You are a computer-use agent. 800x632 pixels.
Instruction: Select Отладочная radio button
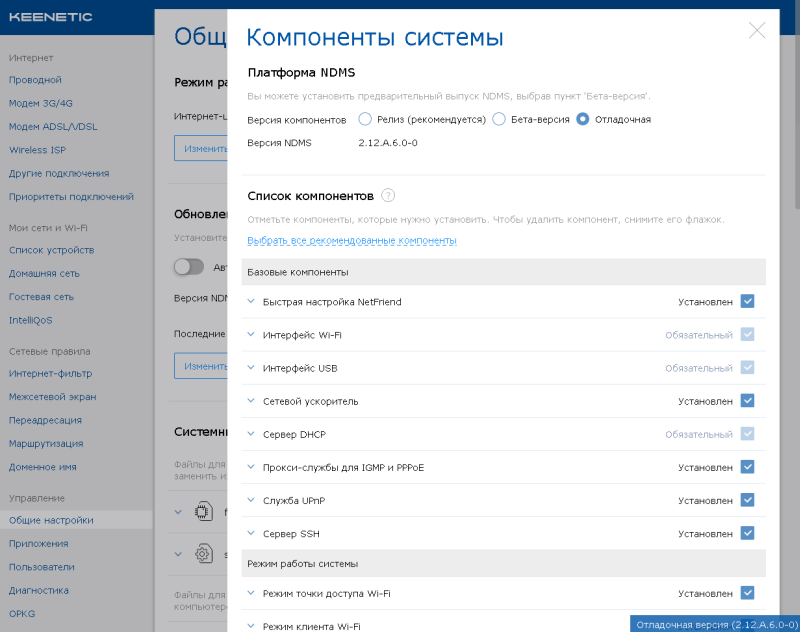coord(582,119)
